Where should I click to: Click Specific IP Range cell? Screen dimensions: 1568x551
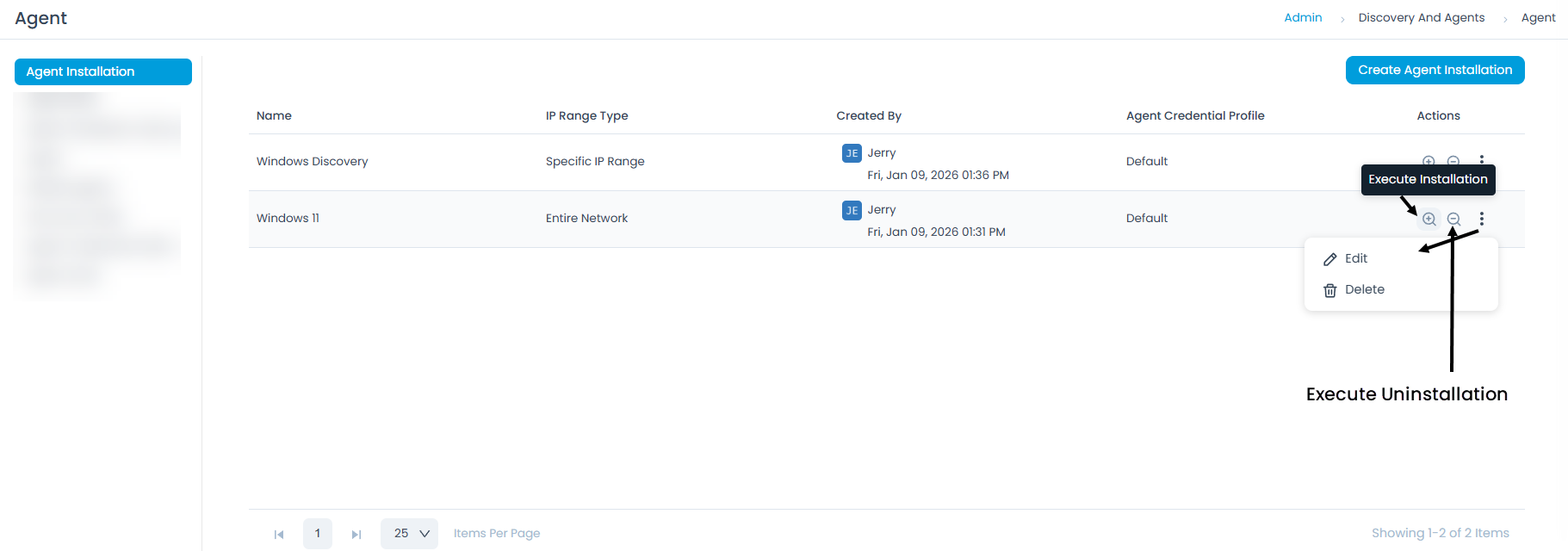[595, 161]
